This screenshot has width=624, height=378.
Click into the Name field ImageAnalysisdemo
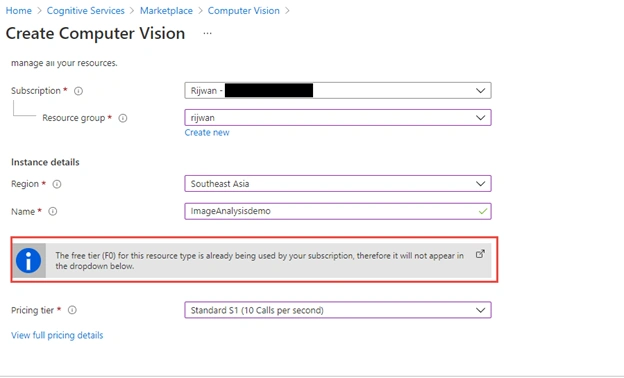pos(338,211)
